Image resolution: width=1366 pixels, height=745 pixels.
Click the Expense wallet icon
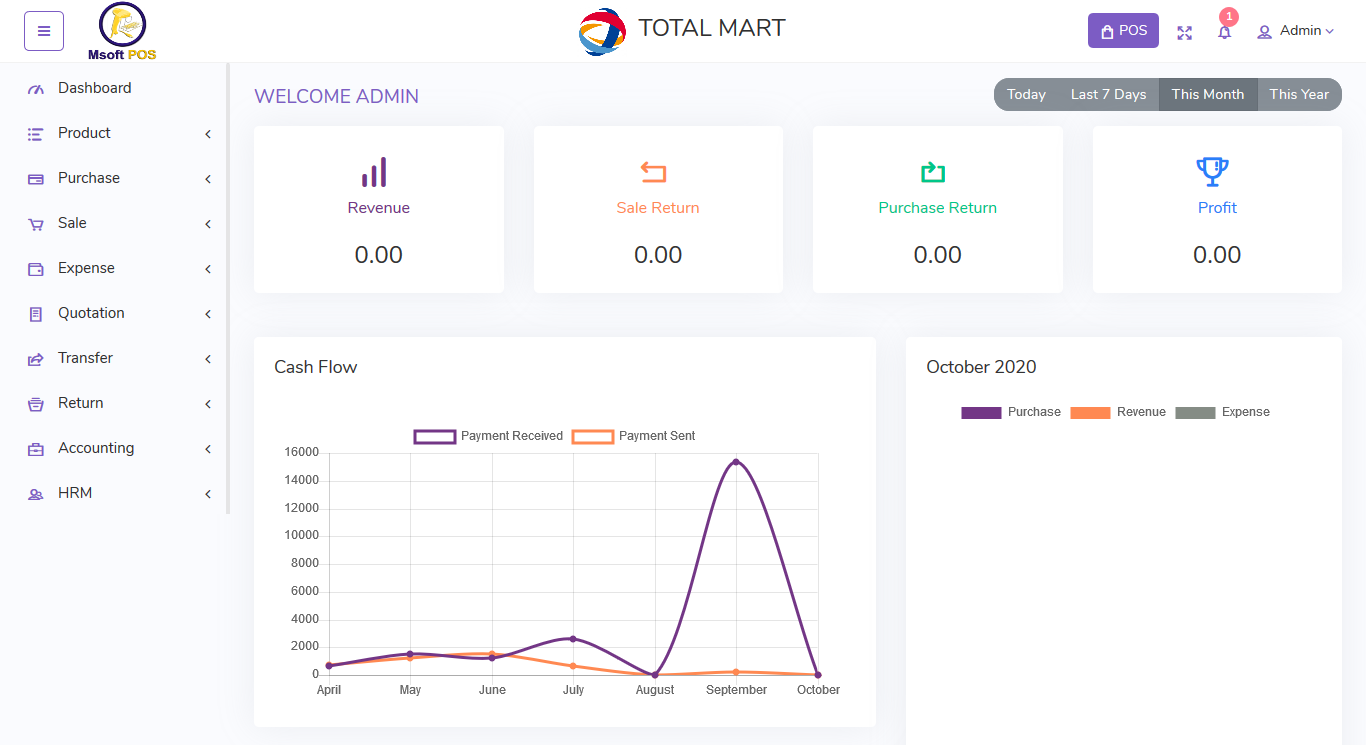click(x=36, y=269)
